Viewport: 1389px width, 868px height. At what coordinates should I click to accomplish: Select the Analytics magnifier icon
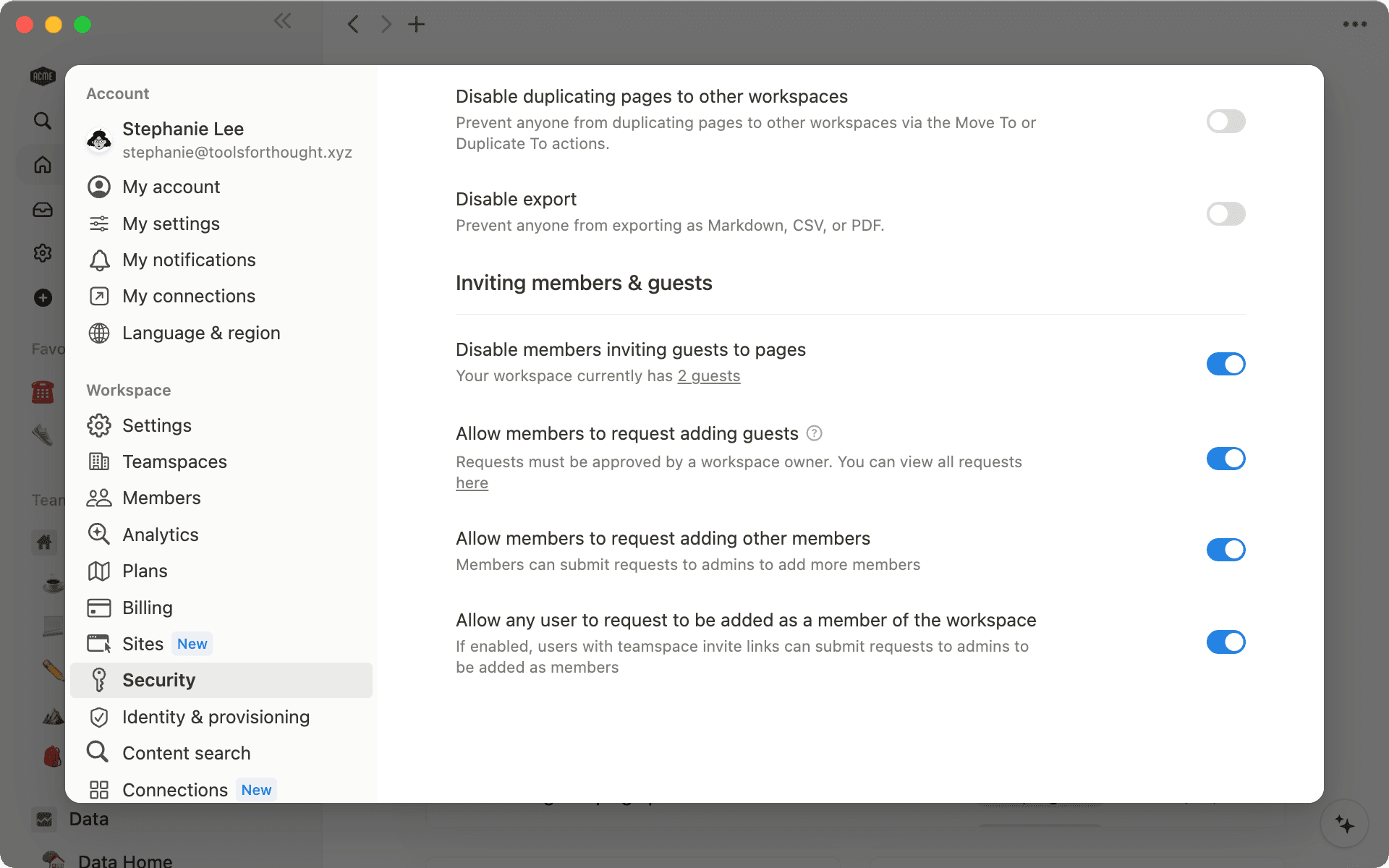click(x=99, y=534)
